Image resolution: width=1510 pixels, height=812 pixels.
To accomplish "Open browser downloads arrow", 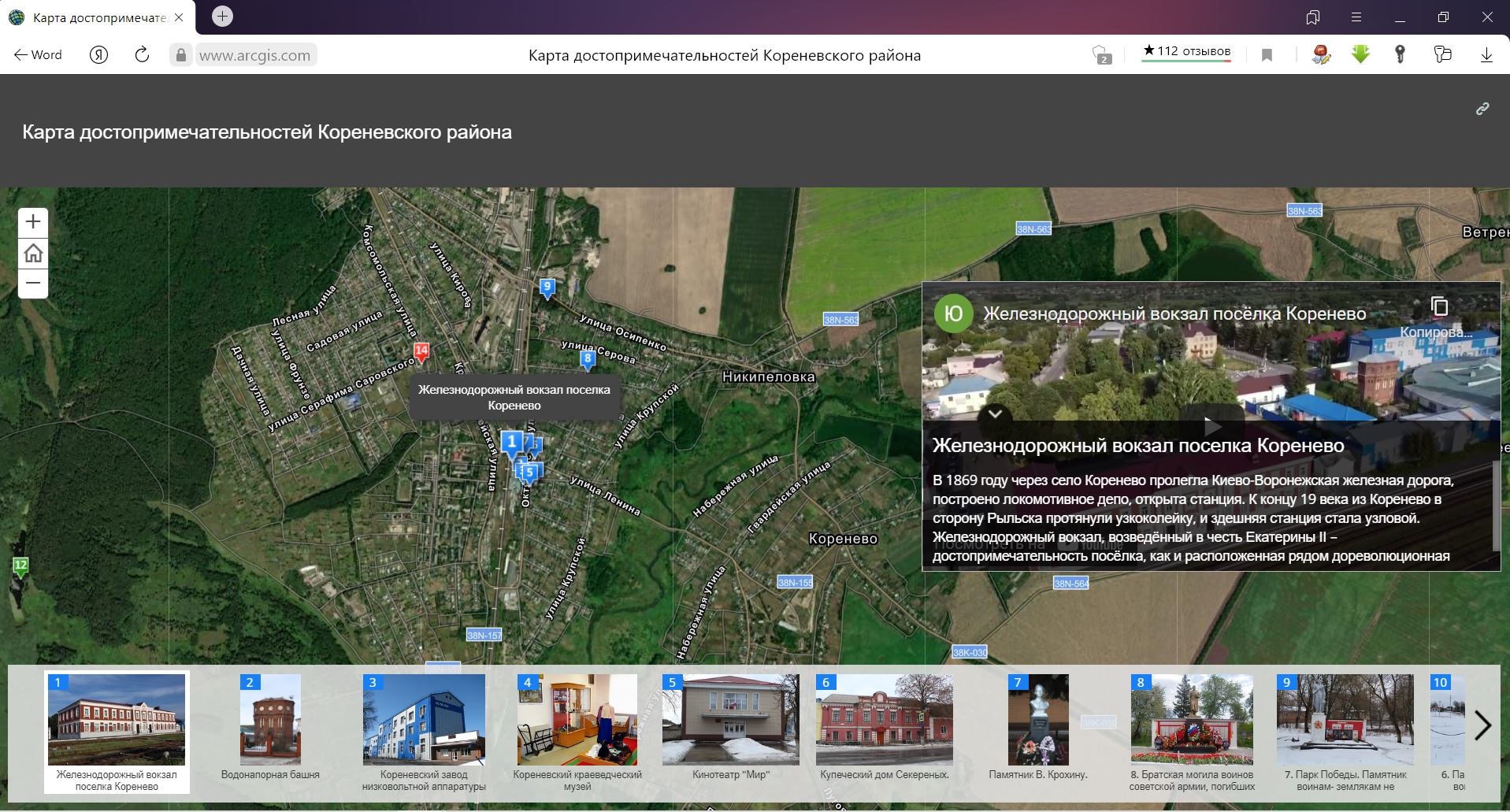I will [x=1486, y=55].
